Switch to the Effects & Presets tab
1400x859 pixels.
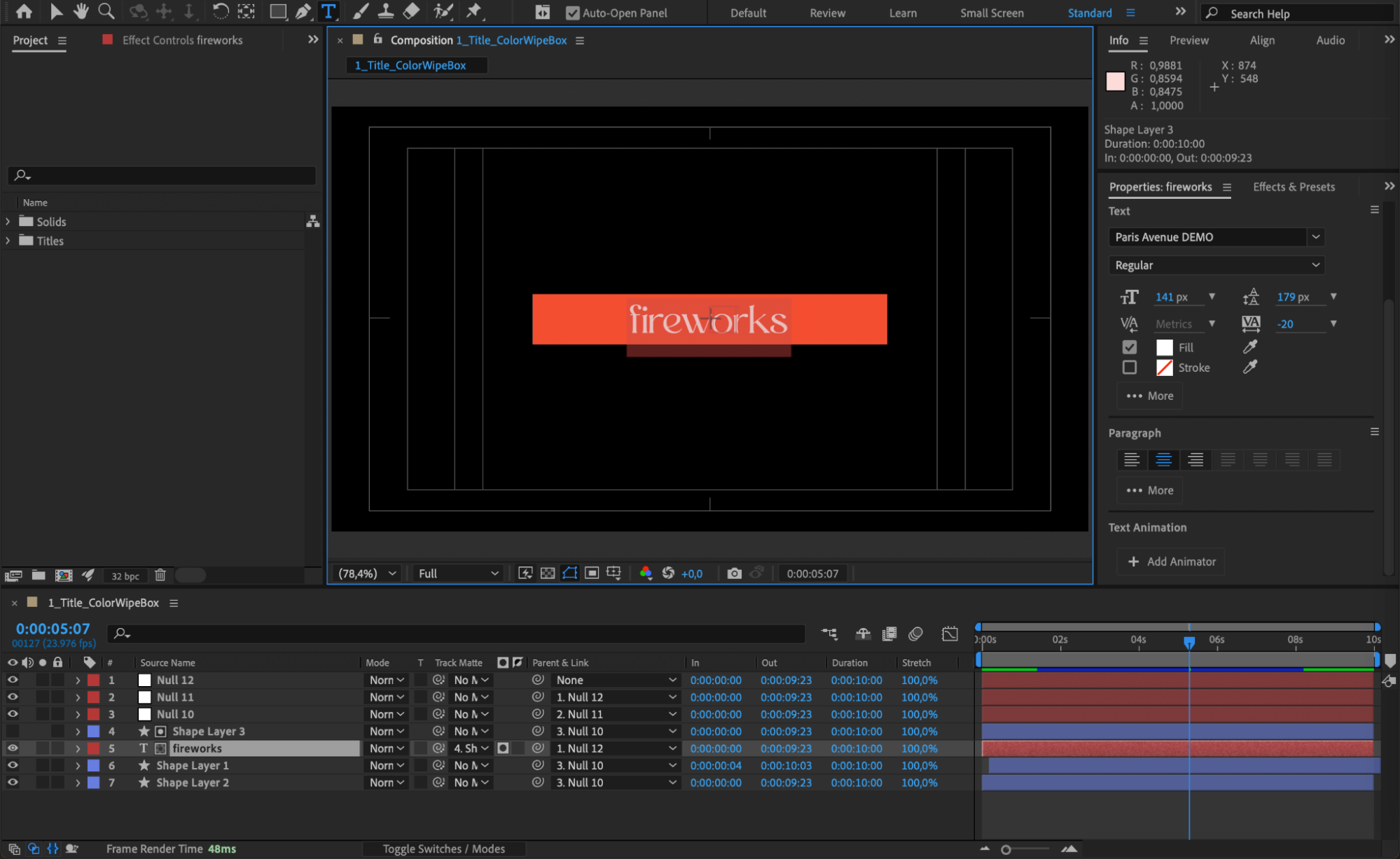1293,187
